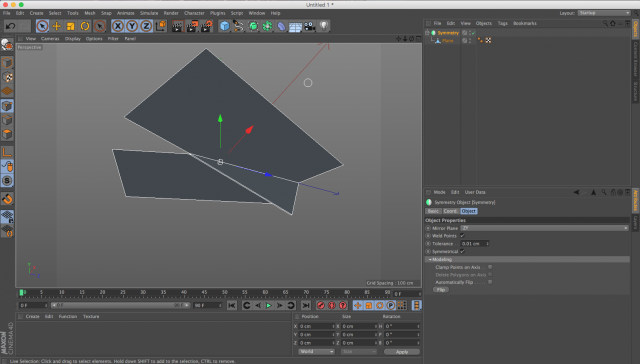Disable the Symmetrical checkbox

(x=462, y=251)
